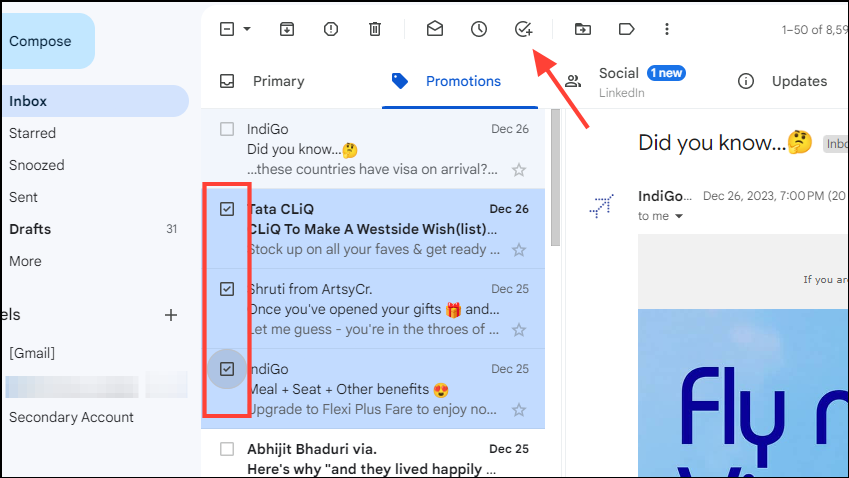Click sender name IndiGo in reading pane
The image size is (849, 478).
click(x=665, y=196)
